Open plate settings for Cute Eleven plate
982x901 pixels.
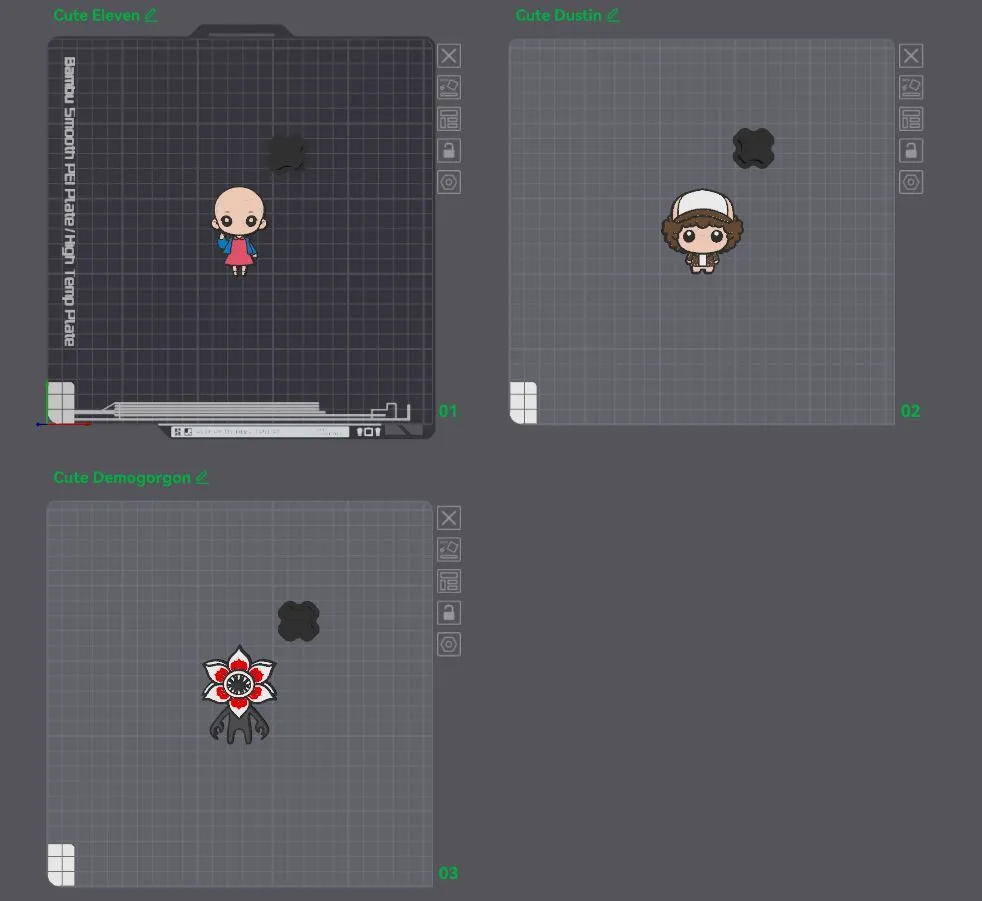448,182
